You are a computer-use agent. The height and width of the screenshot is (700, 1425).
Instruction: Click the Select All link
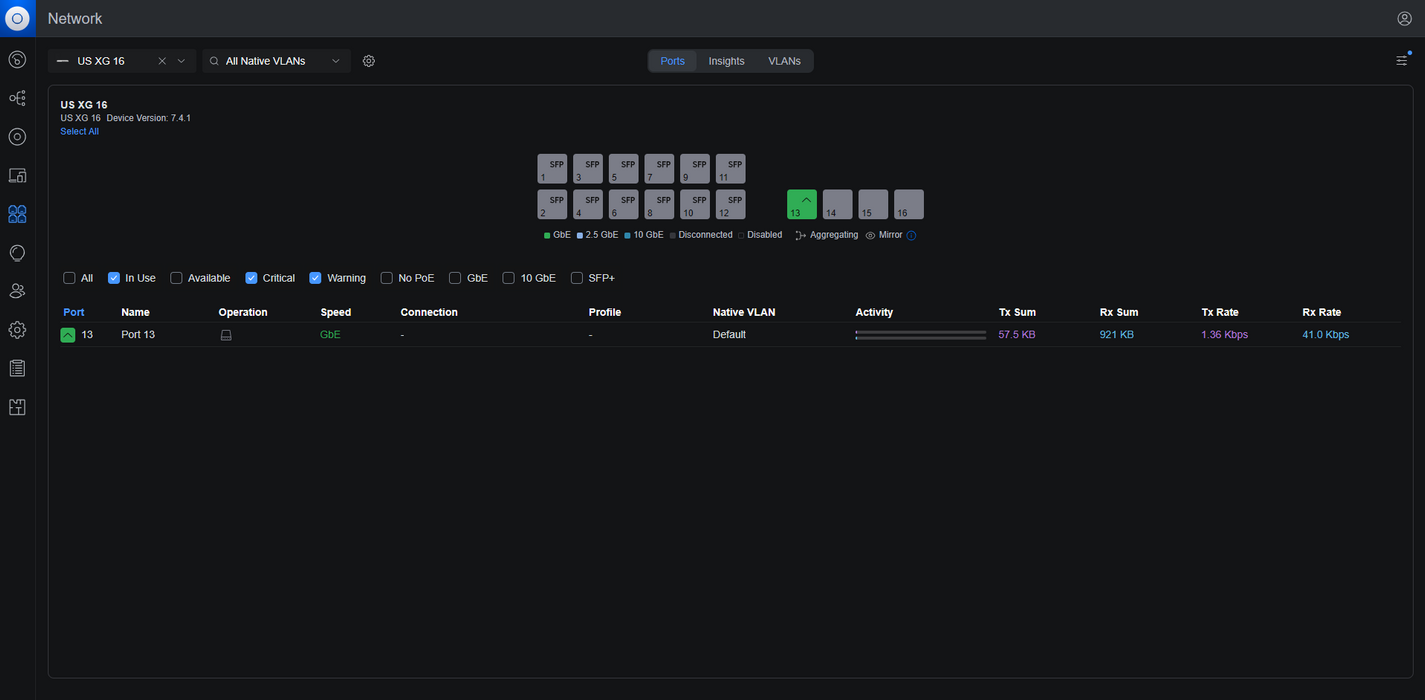pyautogui.click(x=79, y=132)
